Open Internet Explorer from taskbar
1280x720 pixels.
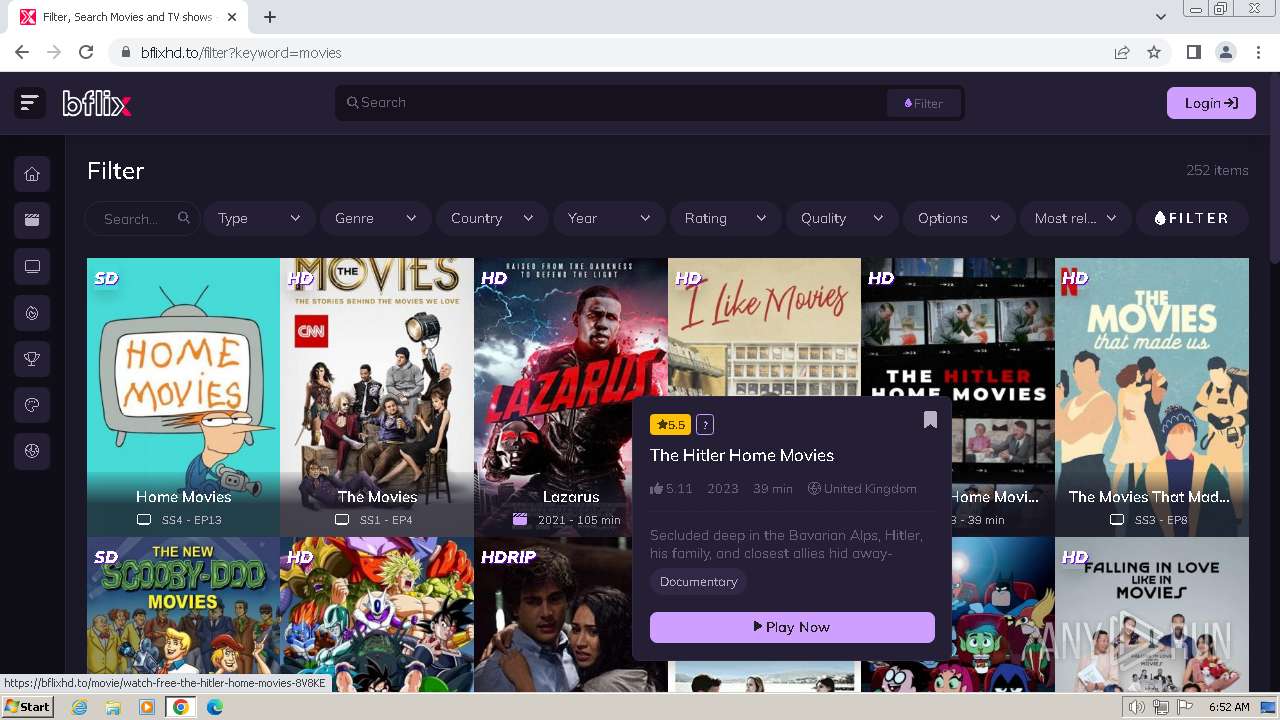80,707
